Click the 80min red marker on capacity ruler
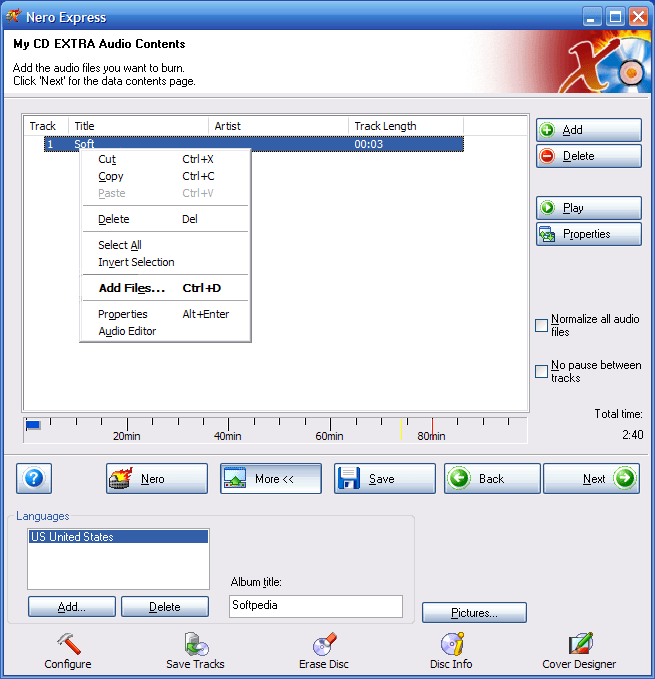 click(432, 427)
